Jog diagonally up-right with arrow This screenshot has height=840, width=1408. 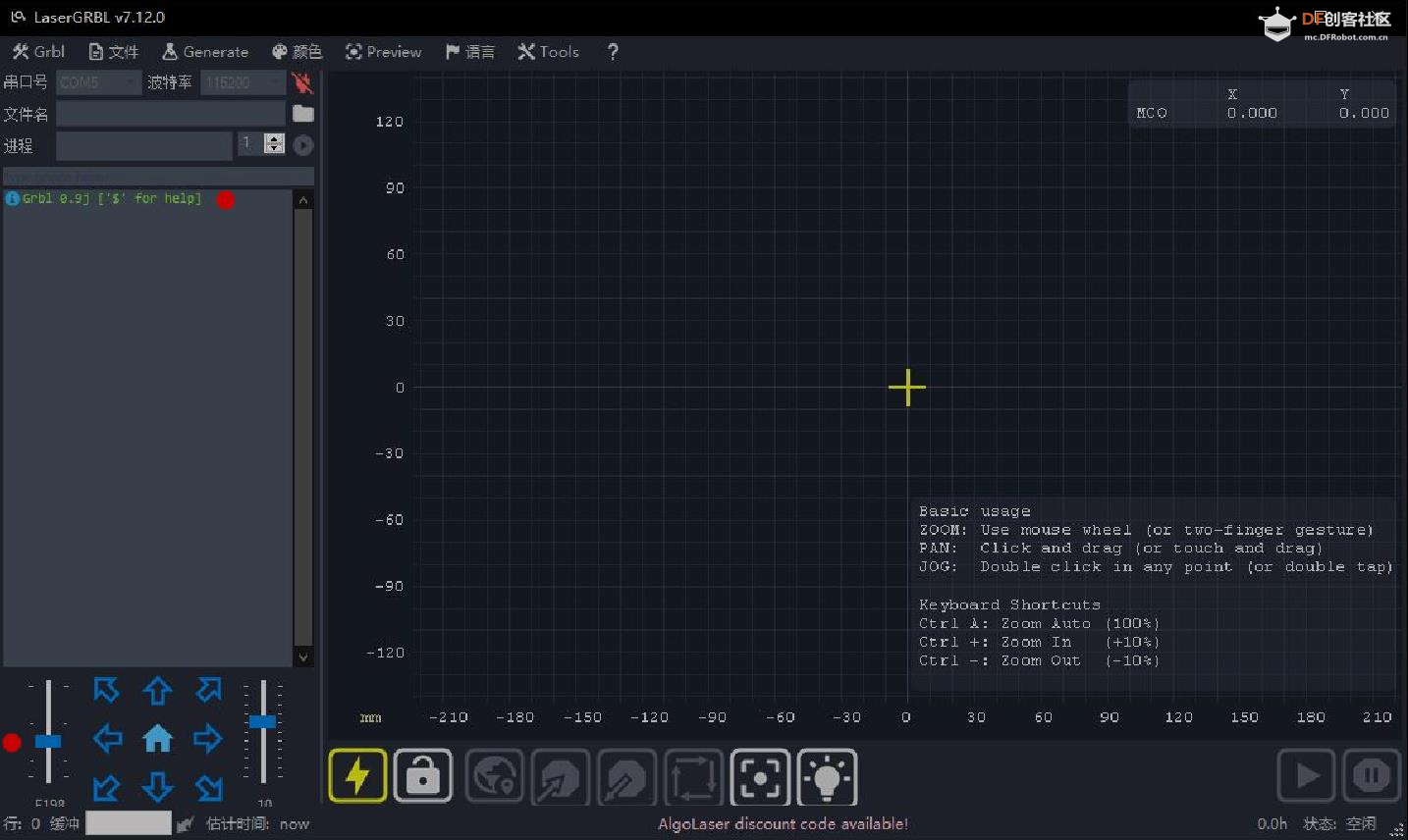pos(208,690)
